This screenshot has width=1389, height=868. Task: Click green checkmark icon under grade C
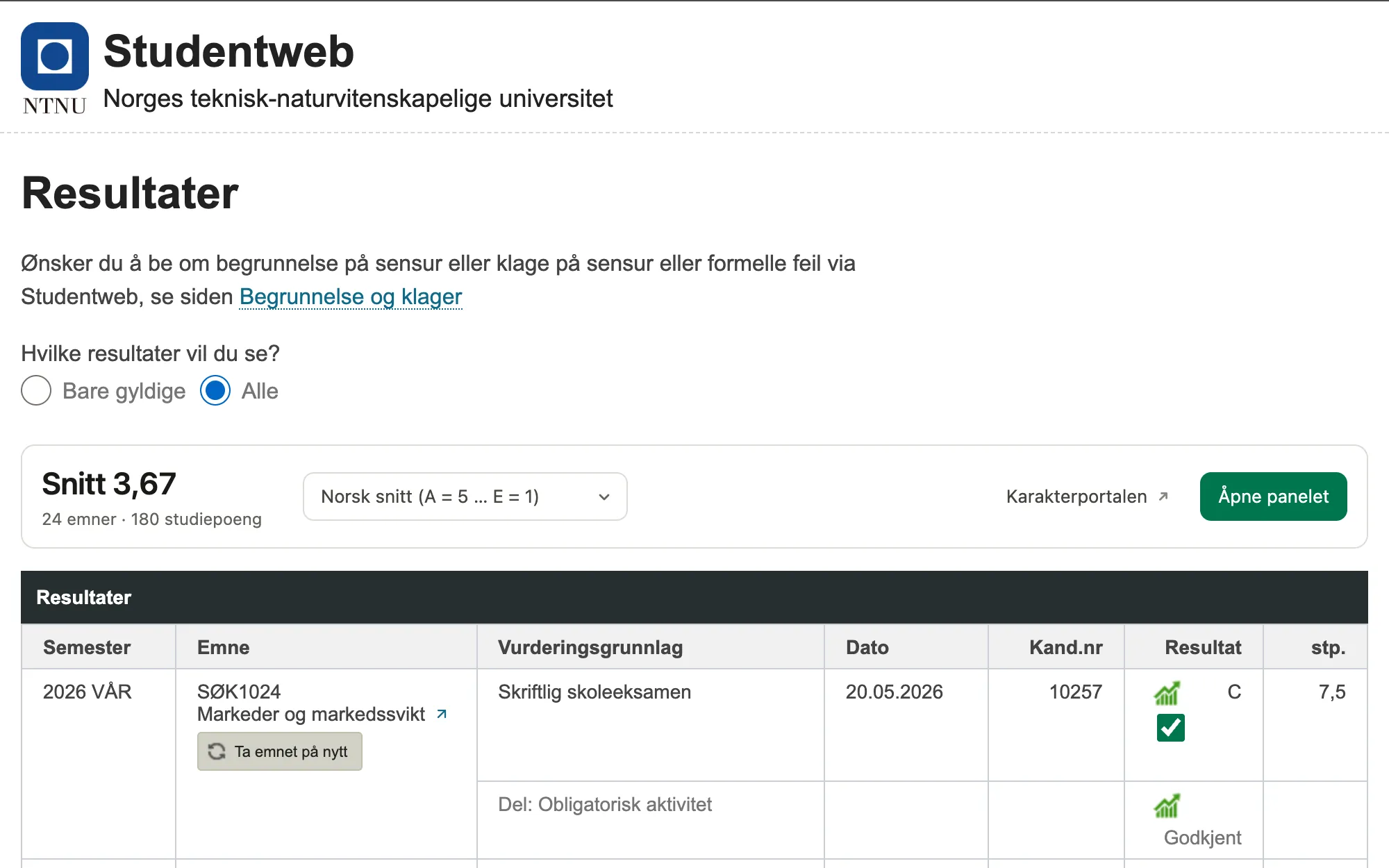click(1171, 728)
